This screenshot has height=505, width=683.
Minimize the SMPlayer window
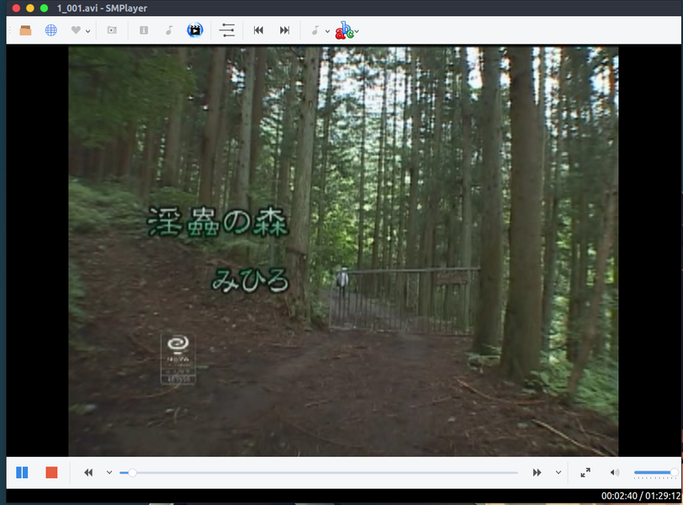click(30, 8)
